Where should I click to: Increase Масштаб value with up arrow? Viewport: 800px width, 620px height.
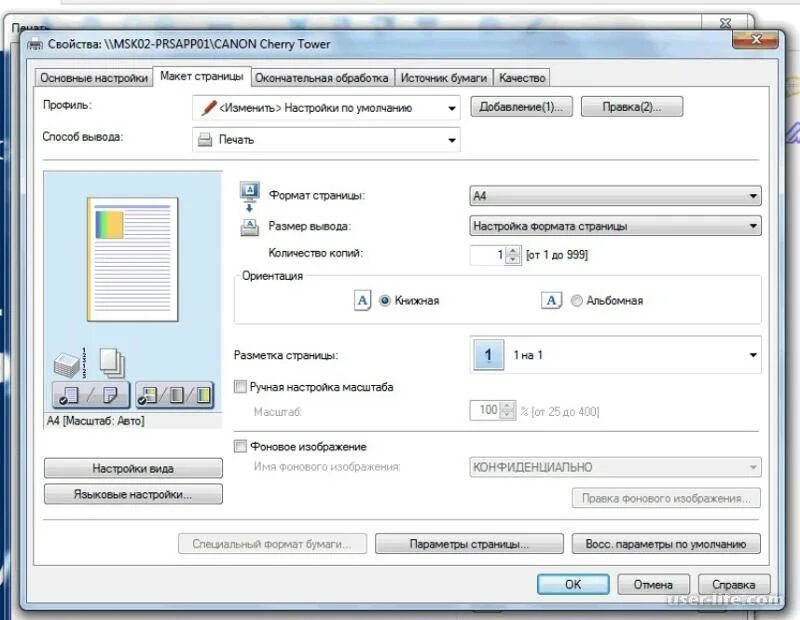(x=507, y=406)
